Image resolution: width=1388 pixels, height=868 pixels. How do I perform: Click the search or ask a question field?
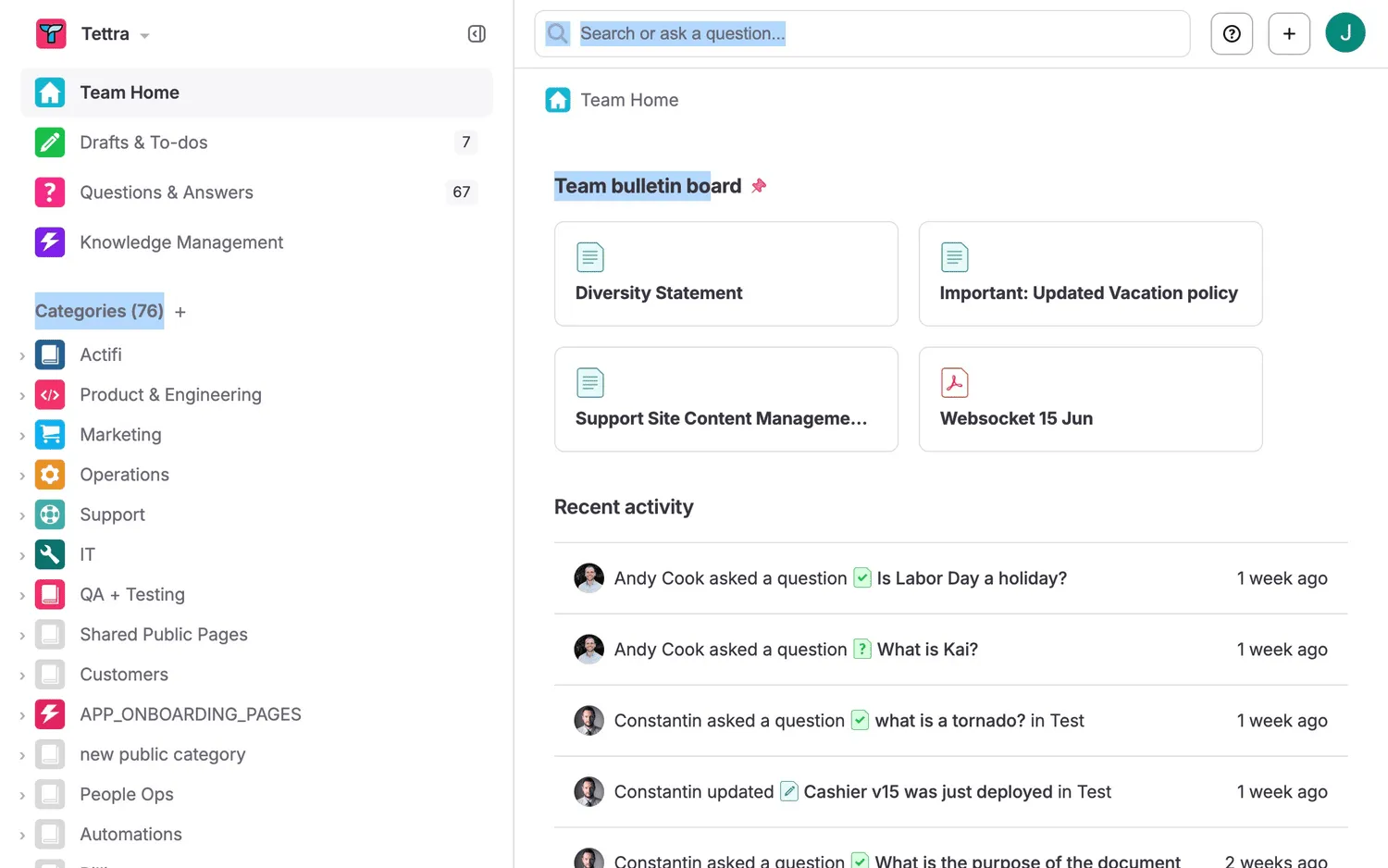tap(862, 34)
